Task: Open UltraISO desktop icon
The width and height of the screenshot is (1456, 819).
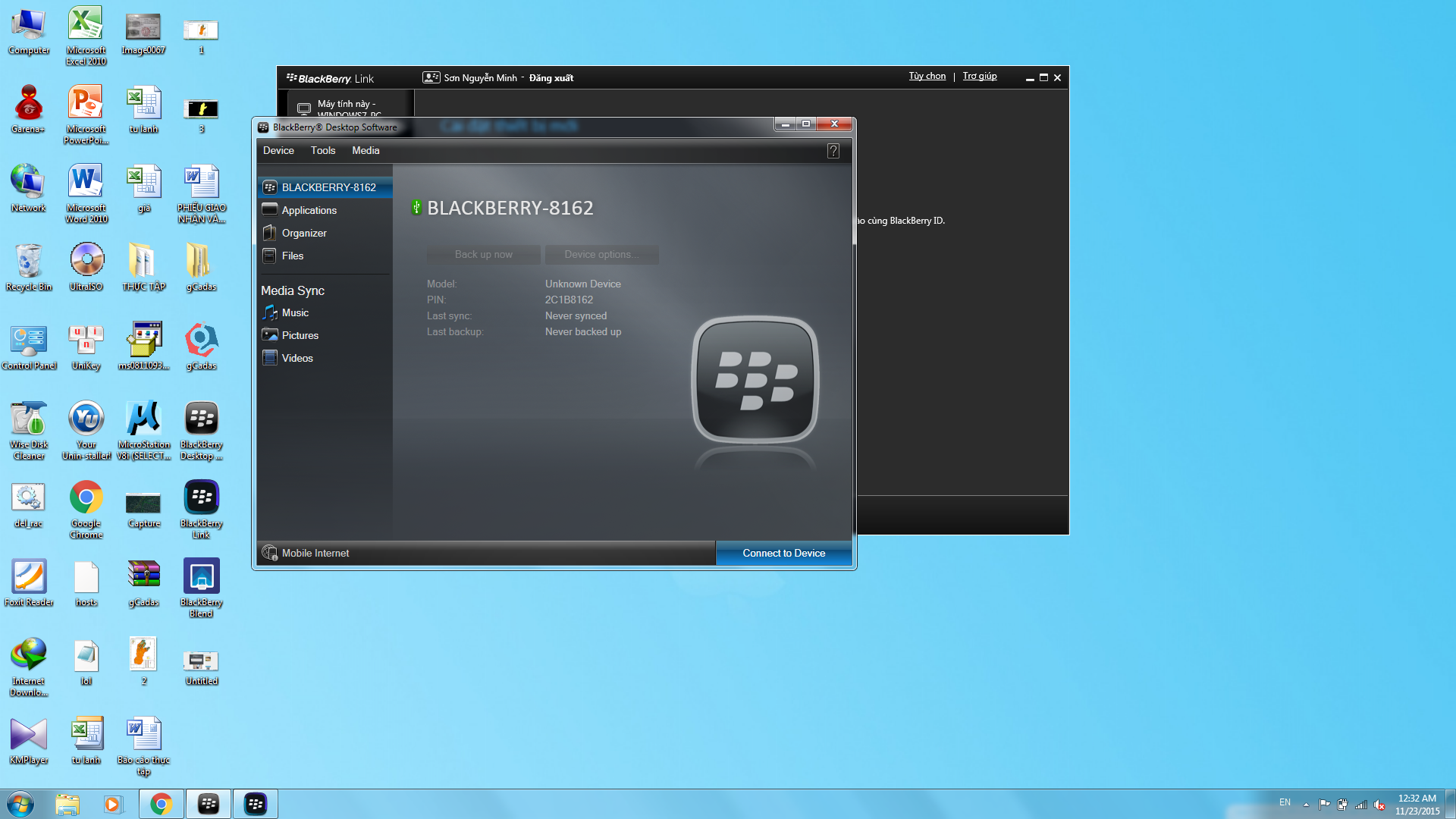Action: tap(86, 268)
